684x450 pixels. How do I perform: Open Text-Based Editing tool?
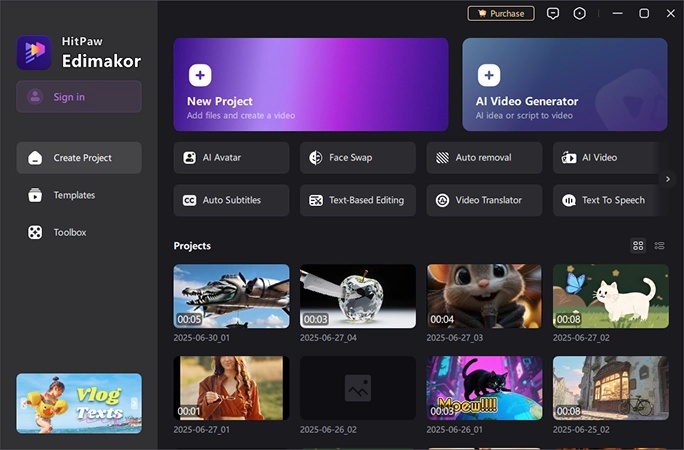click(358, 200)
